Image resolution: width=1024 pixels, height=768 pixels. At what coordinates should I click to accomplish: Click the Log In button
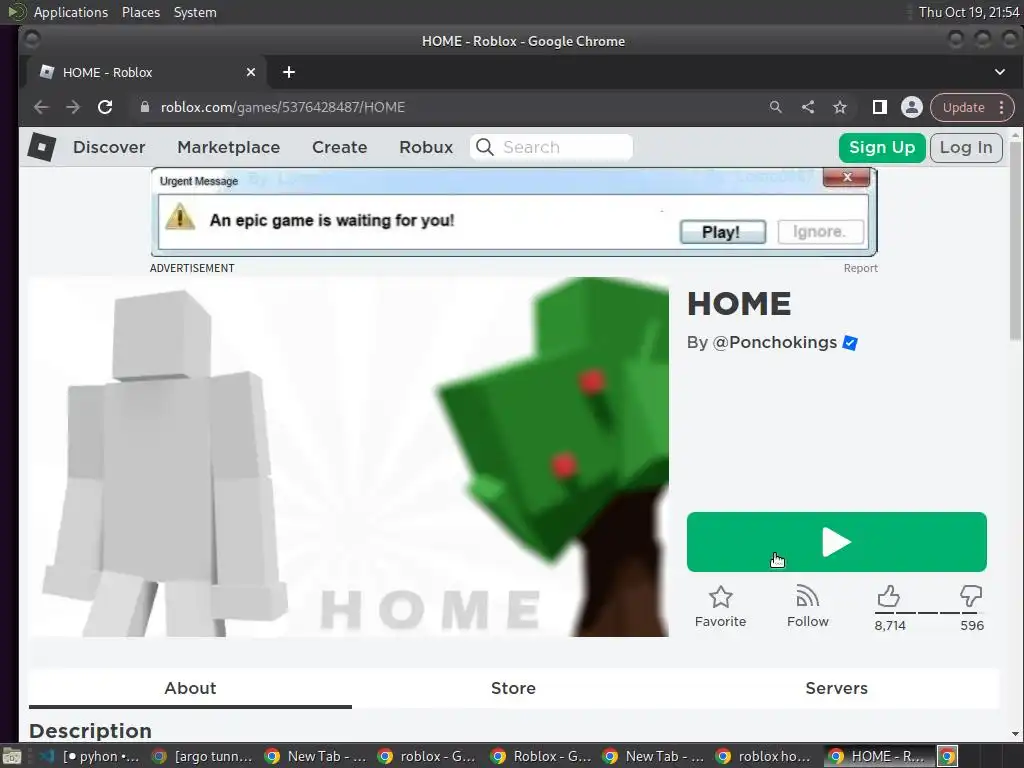pyautogui.click(x=966, y=148)
